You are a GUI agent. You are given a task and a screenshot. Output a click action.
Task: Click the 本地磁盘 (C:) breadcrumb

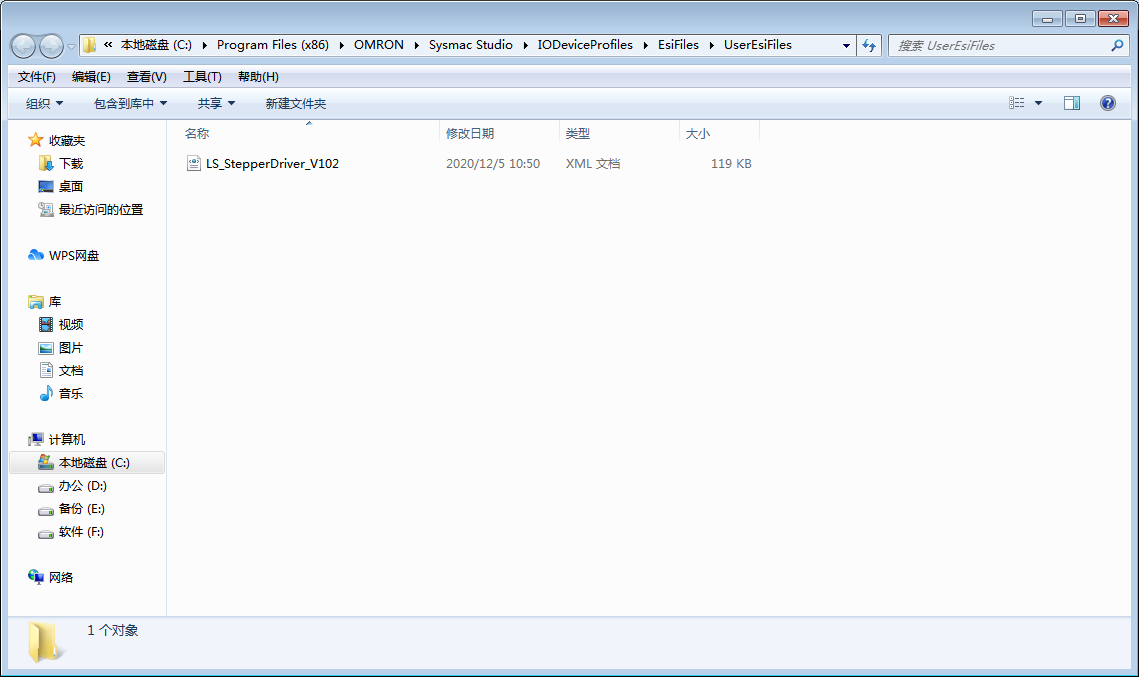[x=156, y=45]
